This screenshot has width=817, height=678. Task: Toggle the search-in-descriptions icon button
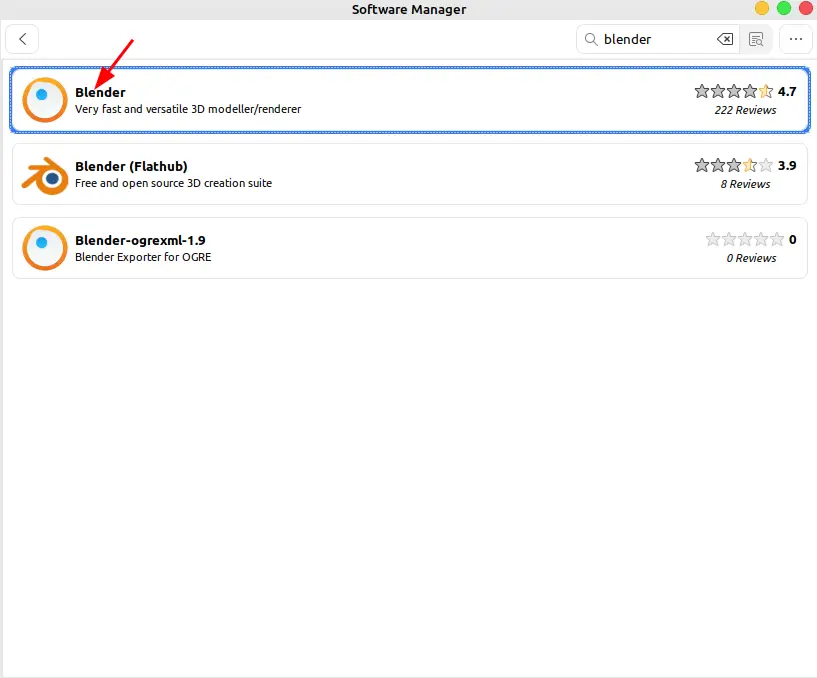coord(756,39)
